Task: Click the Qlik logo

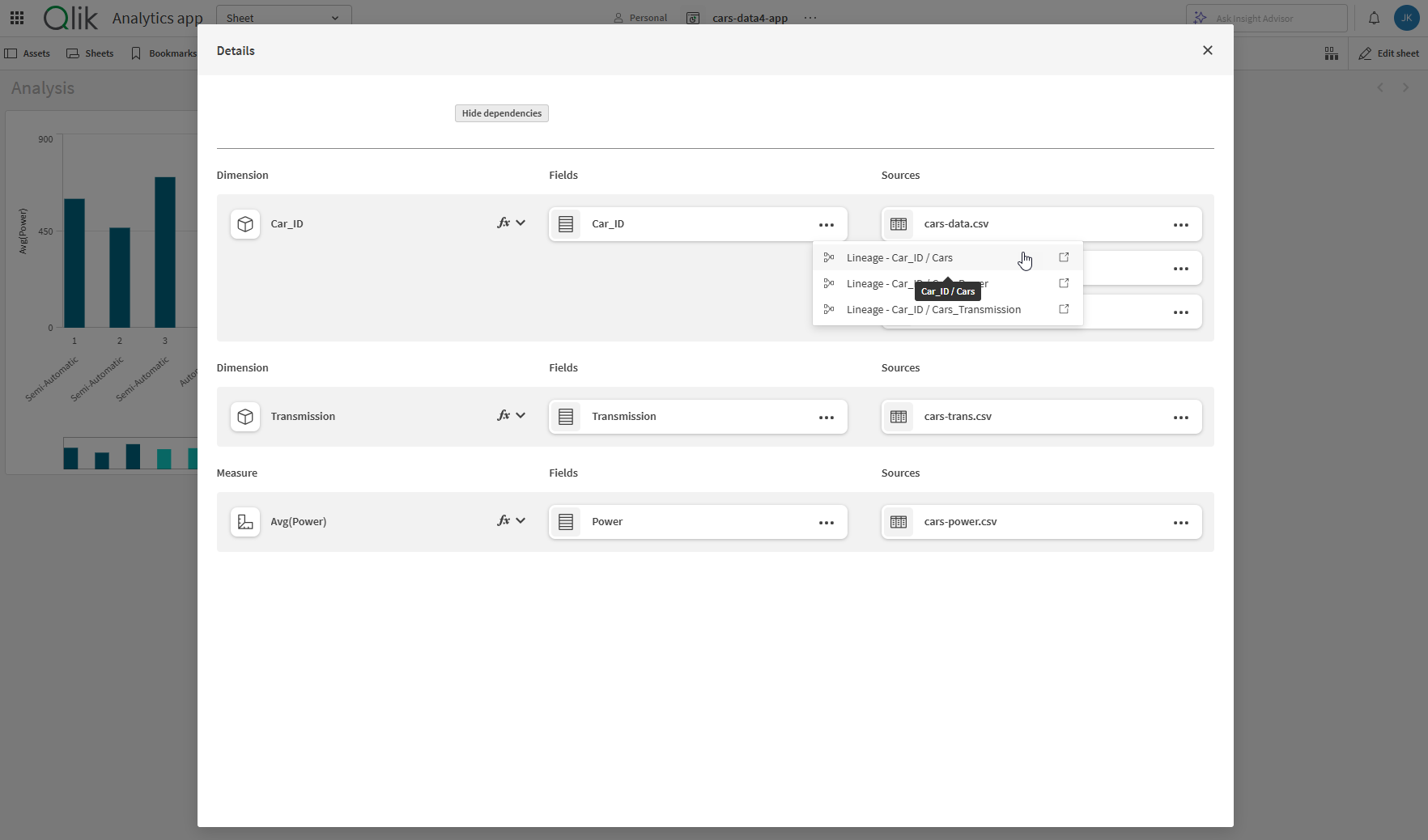Action: tap(70, 17)
